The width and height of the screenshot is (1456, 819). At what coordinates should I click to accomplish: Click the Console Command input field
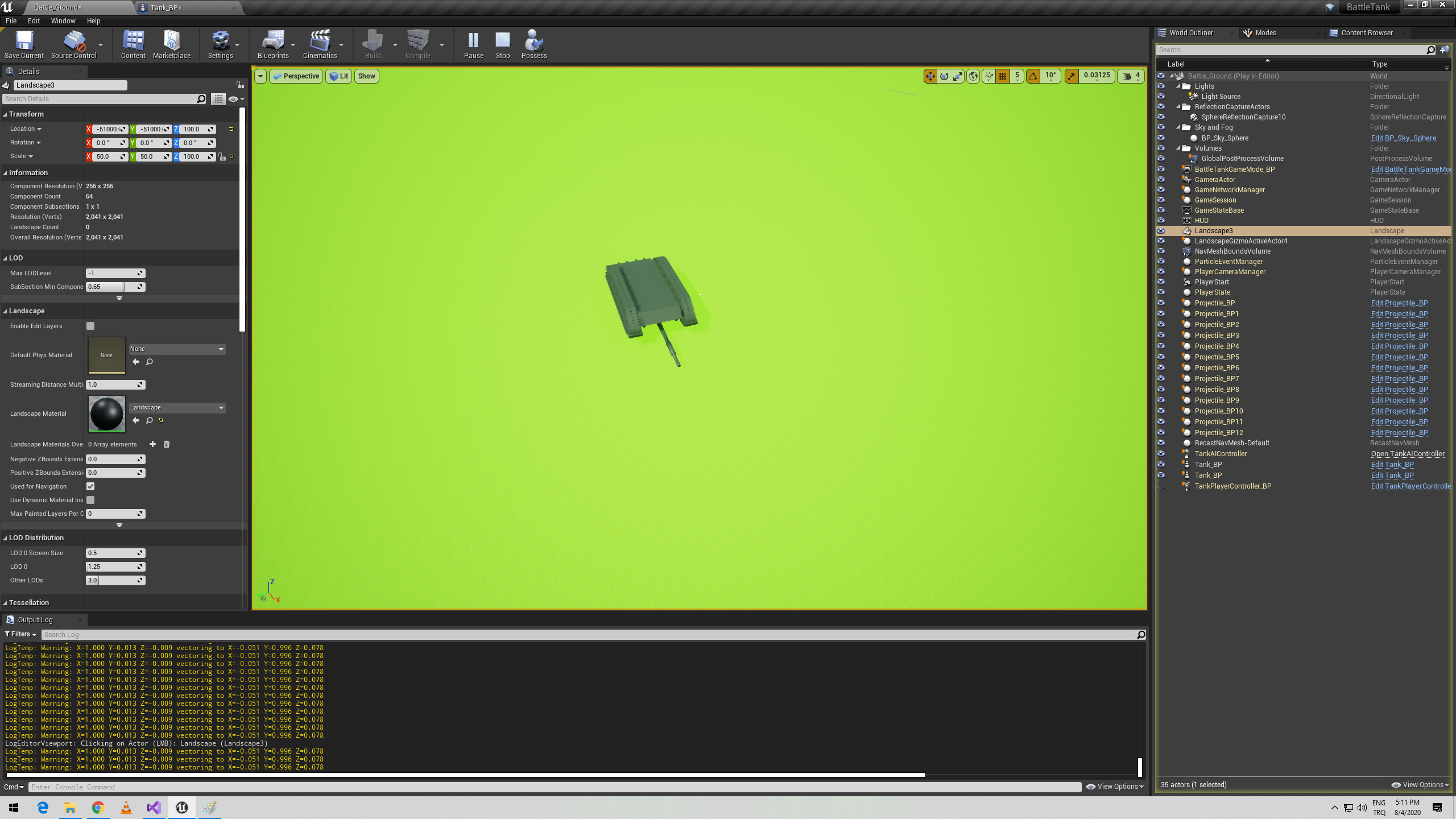(x=555, y=787)
